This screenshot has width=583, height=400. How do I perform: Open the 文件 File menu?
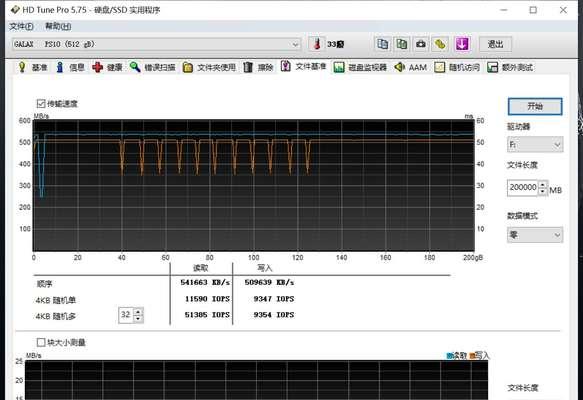pyautogui.click(x=21, y=26)
